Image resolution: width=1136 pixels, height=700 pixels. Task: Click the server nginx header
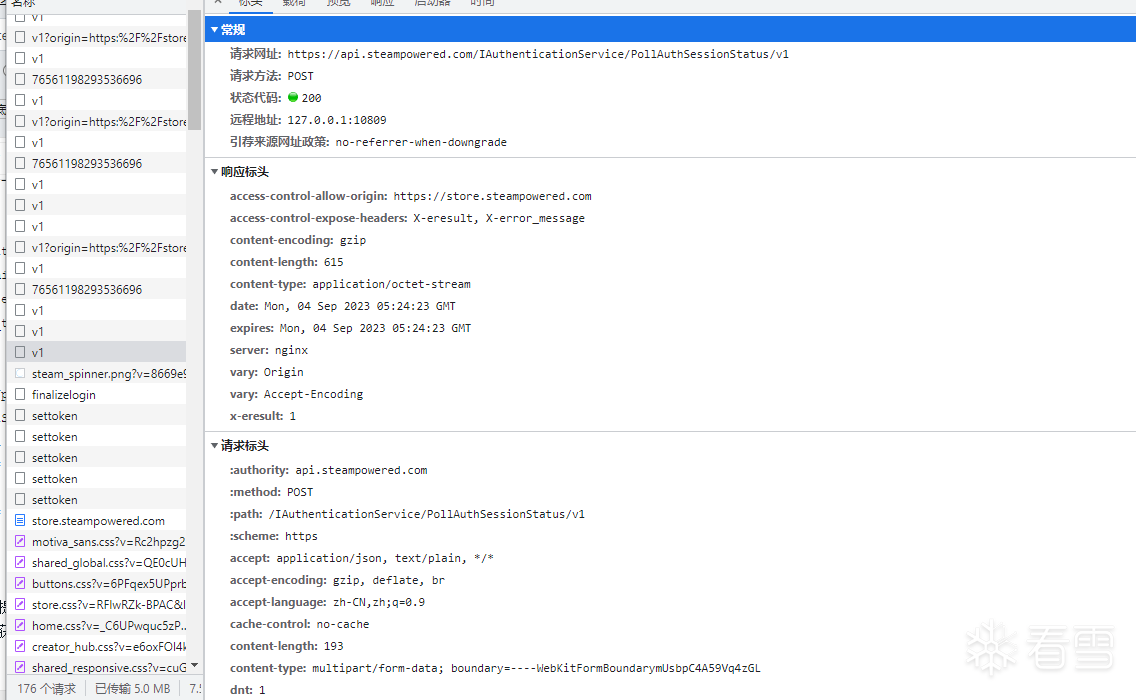(x=269, y=350)
